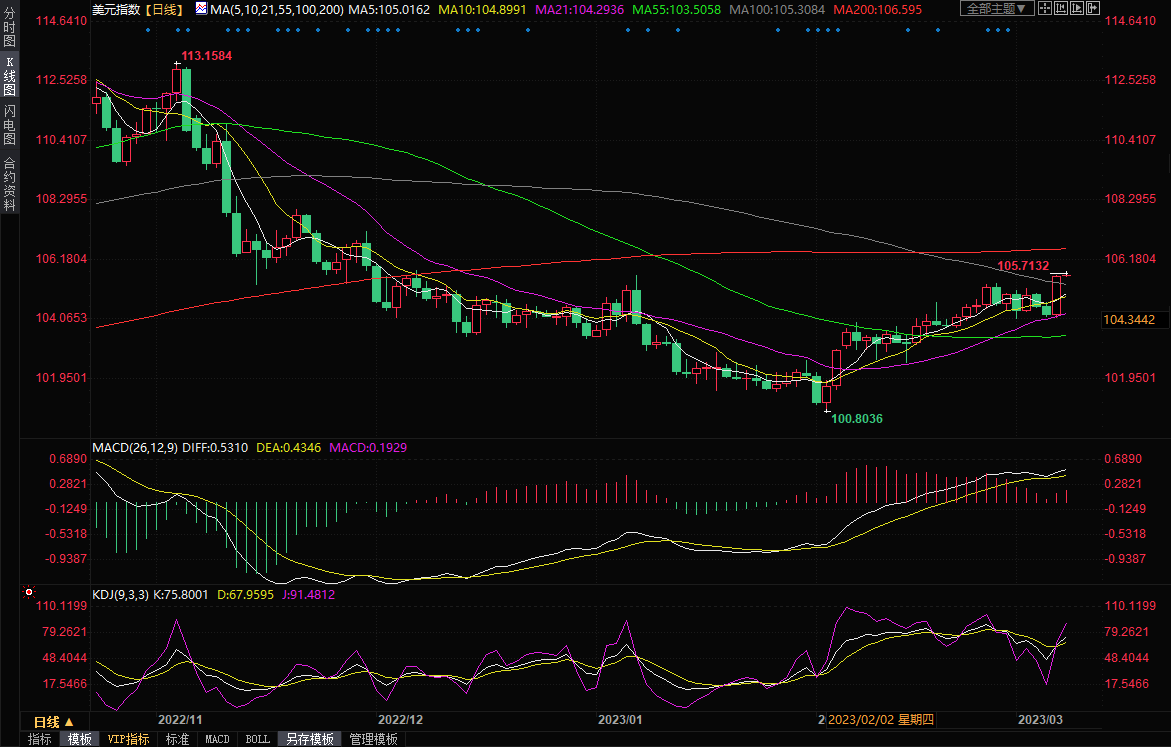Apply the 标准 template

coord(177,739)
